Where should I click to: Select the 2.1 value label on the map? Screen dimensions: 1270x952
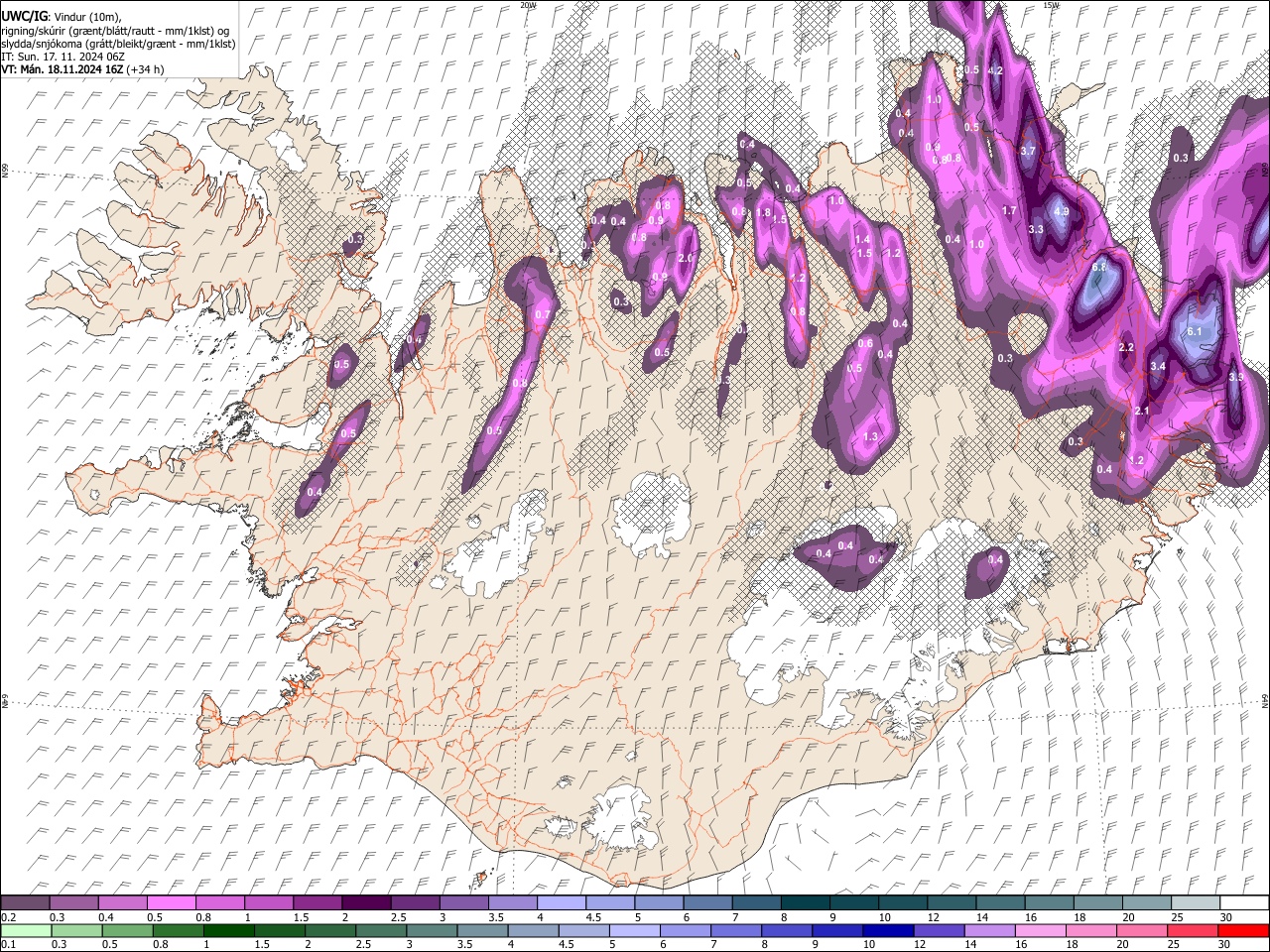pos(1141,411)
